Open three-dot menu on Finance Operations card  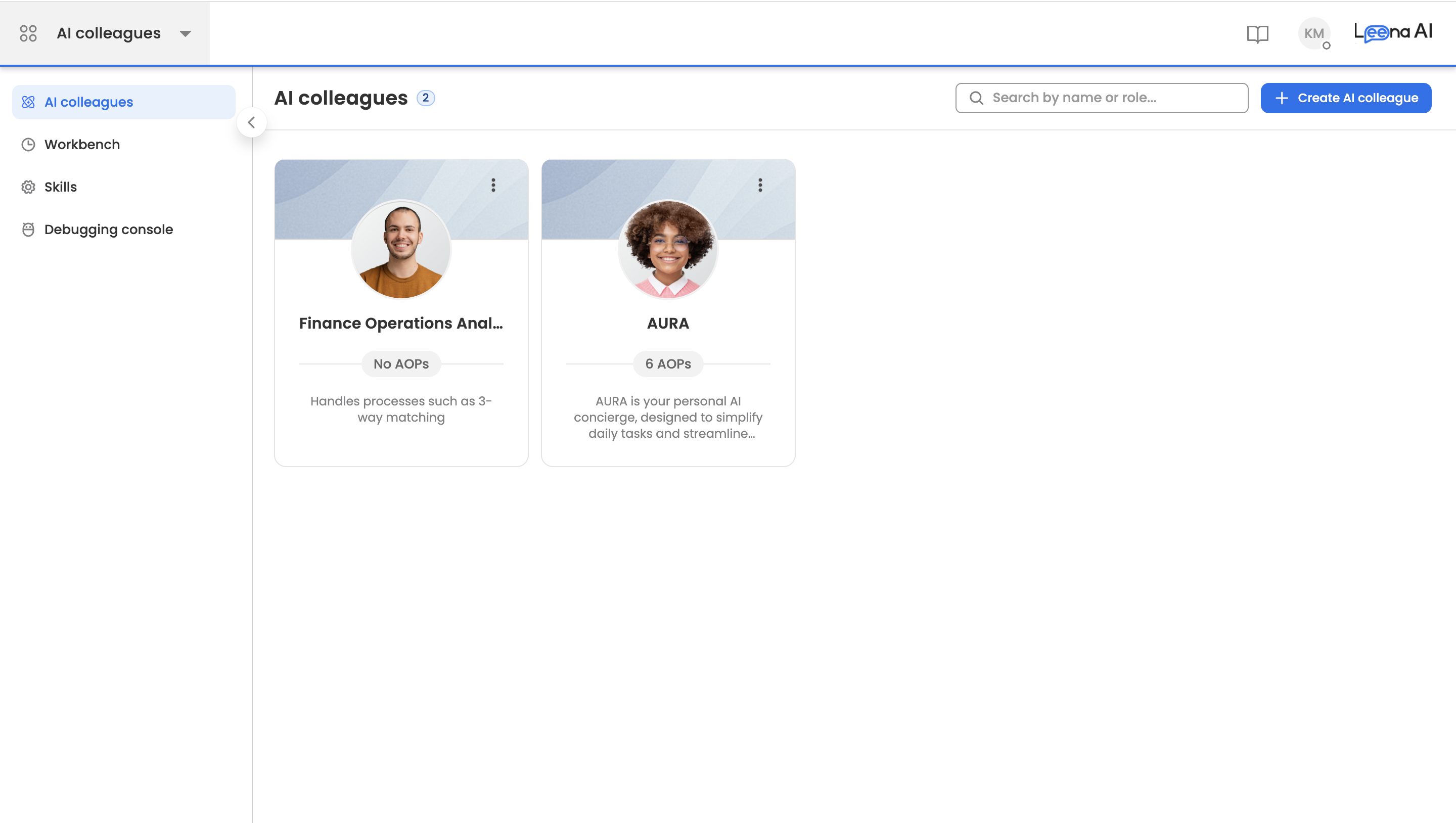tap(493, 186)
